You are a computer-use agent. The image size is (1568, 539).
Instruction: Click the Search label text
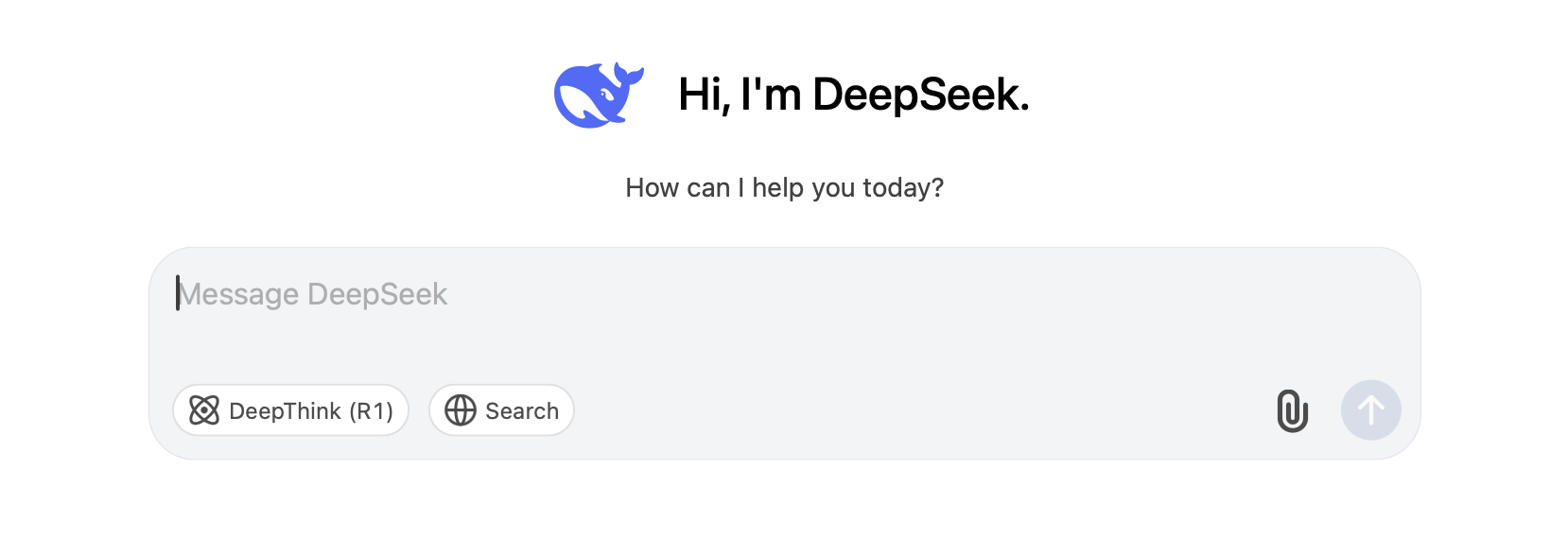point(522,411)
